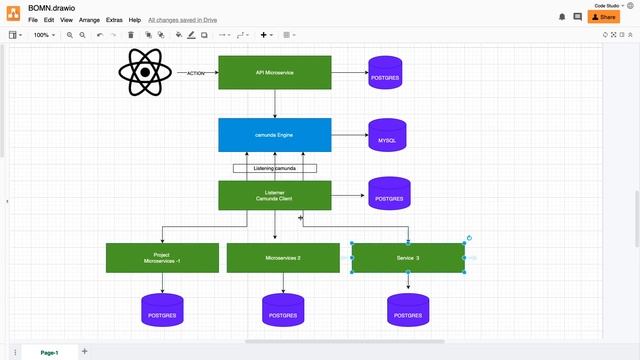Redo the last undone action

click(x=113, y=35)
